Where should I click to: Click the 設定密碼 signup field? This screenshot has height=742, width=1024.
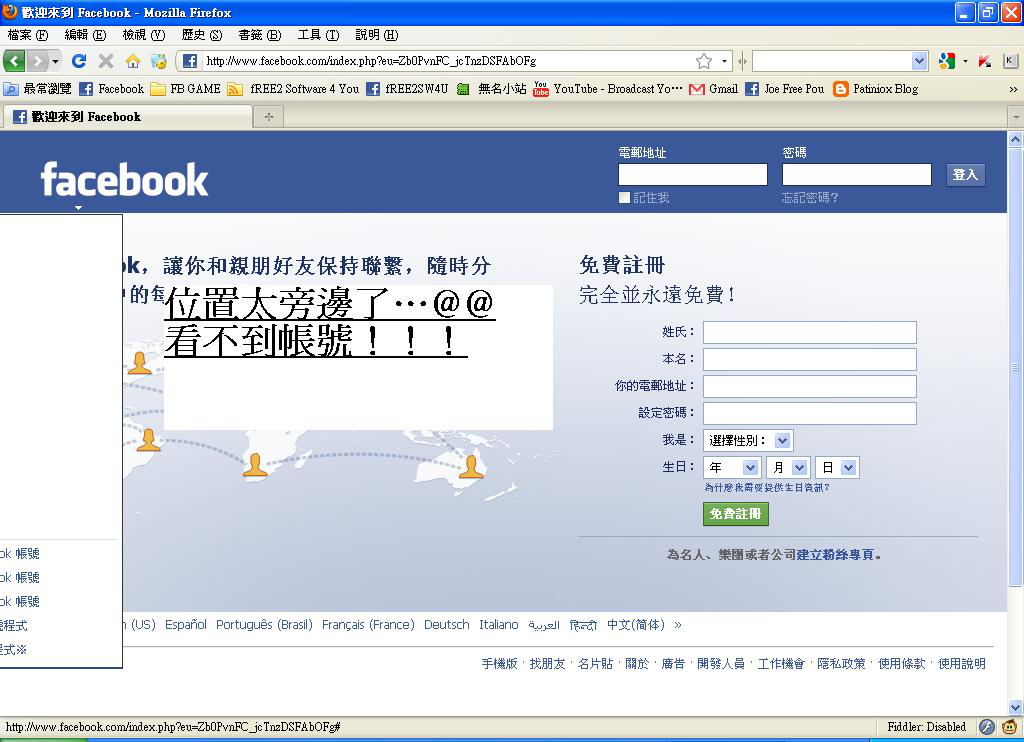809,413
